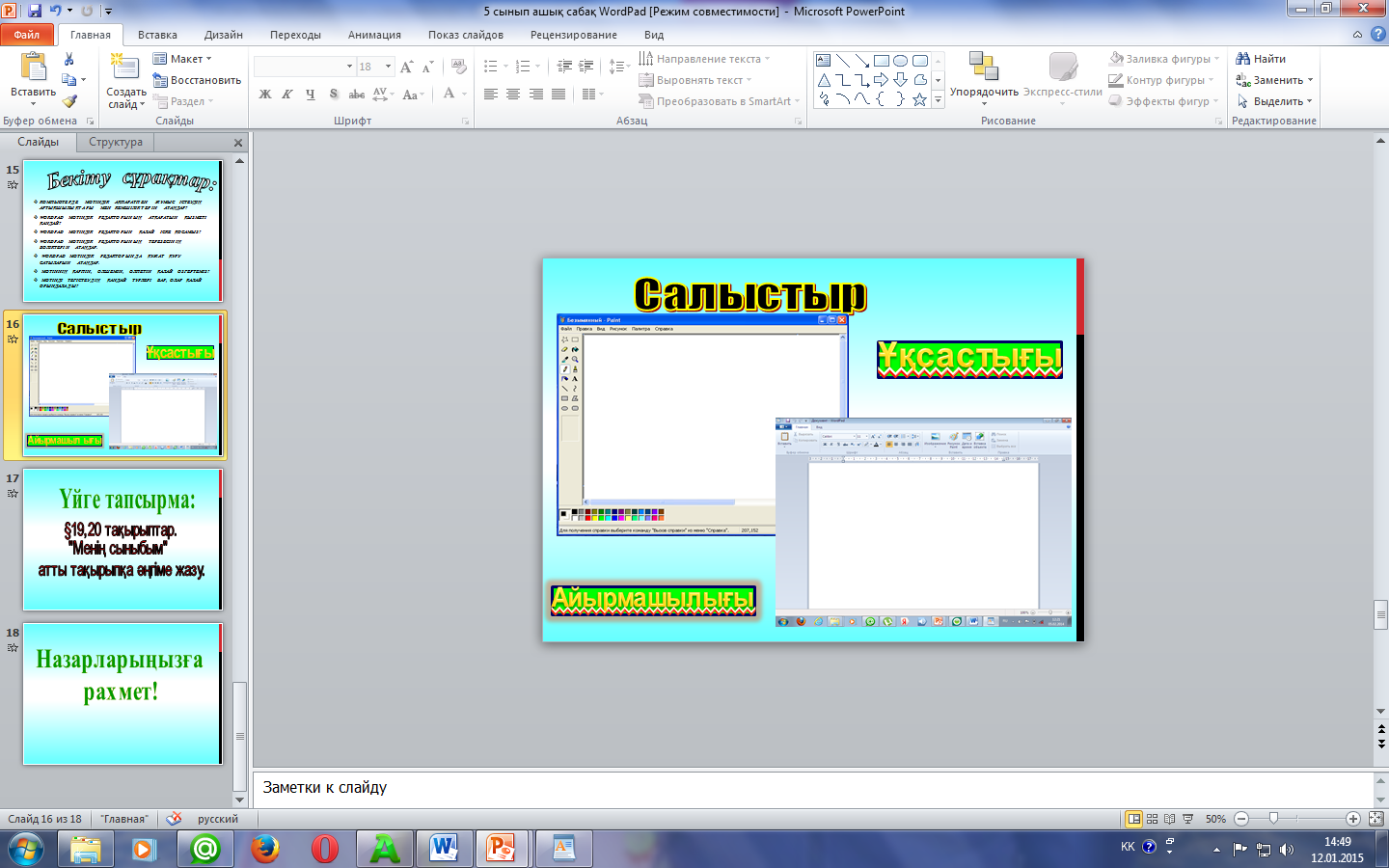
Task: Toggle Underline (Ч) formatting
Action: 310,95
